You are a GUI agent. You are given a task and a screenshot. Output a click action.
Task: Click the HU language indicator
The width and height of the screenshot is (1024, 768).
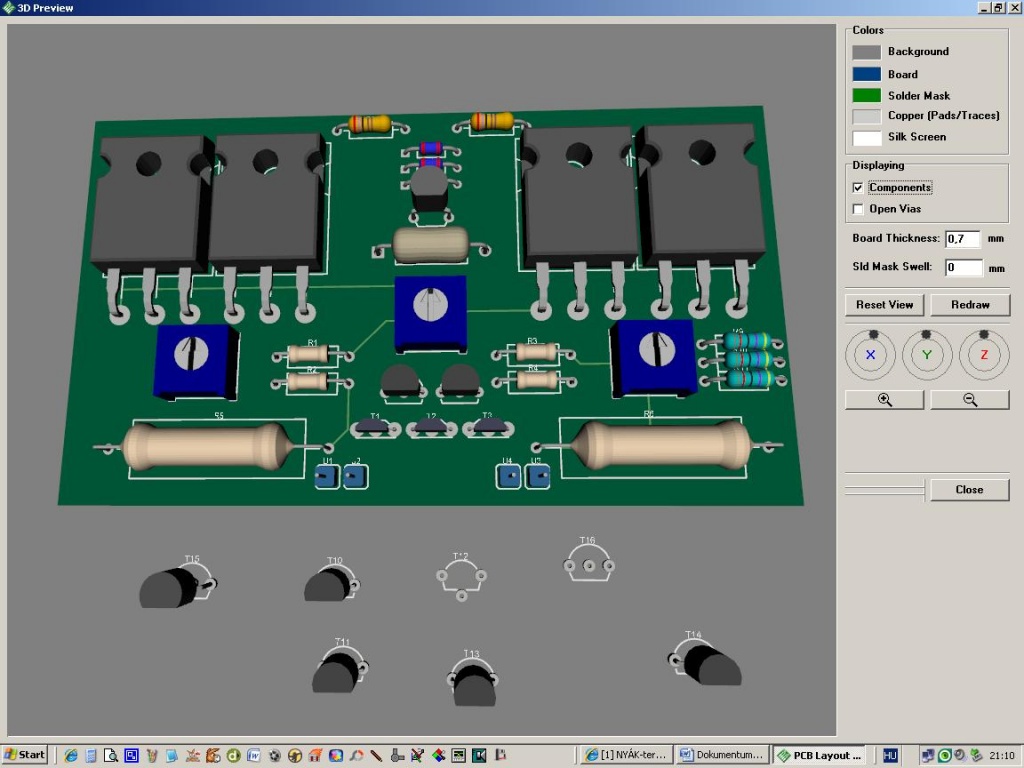tap(889, 756)
